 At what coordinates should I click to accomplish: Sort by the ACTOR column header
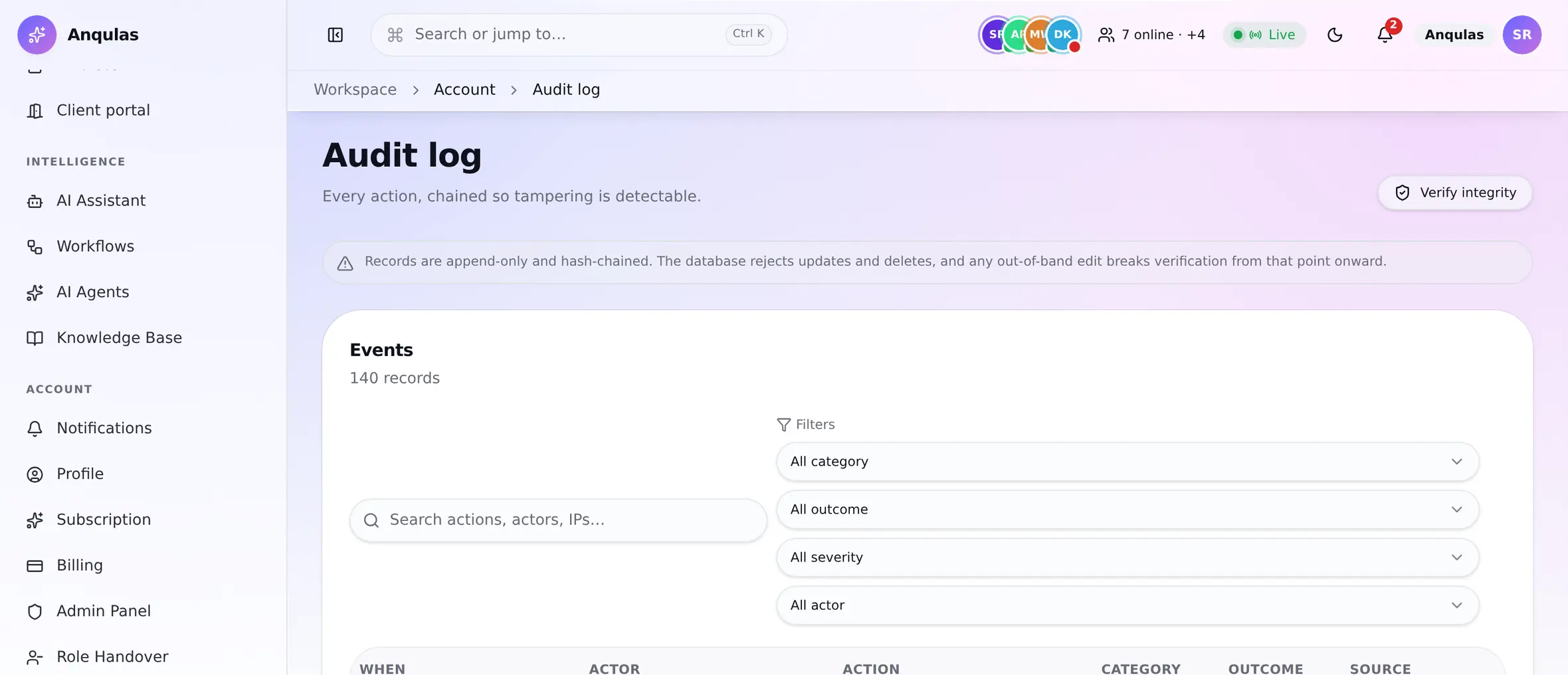614,668
